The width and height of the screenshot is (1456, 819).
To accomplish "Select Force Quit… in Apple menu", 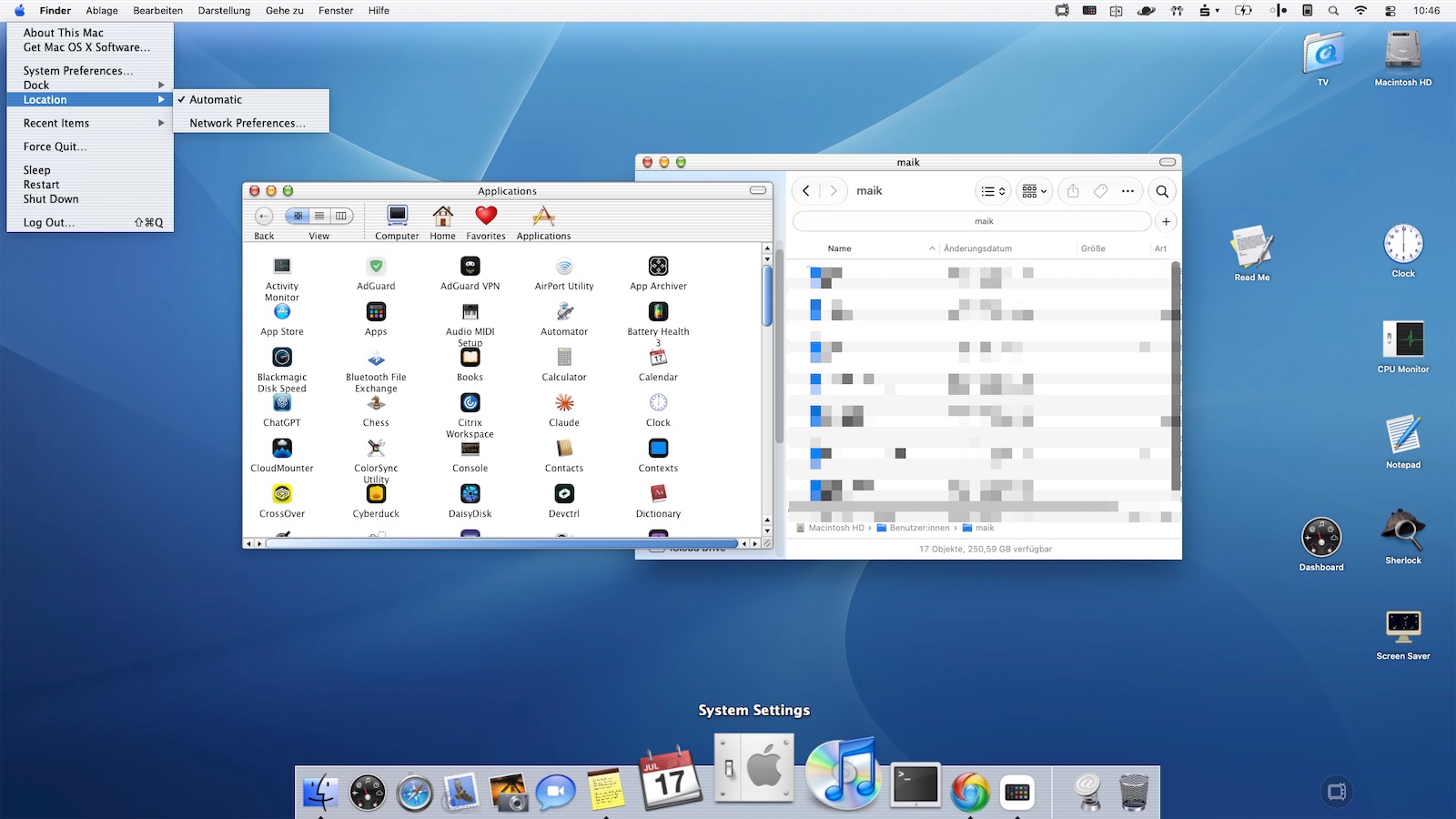I will click(x=90, y=147).
